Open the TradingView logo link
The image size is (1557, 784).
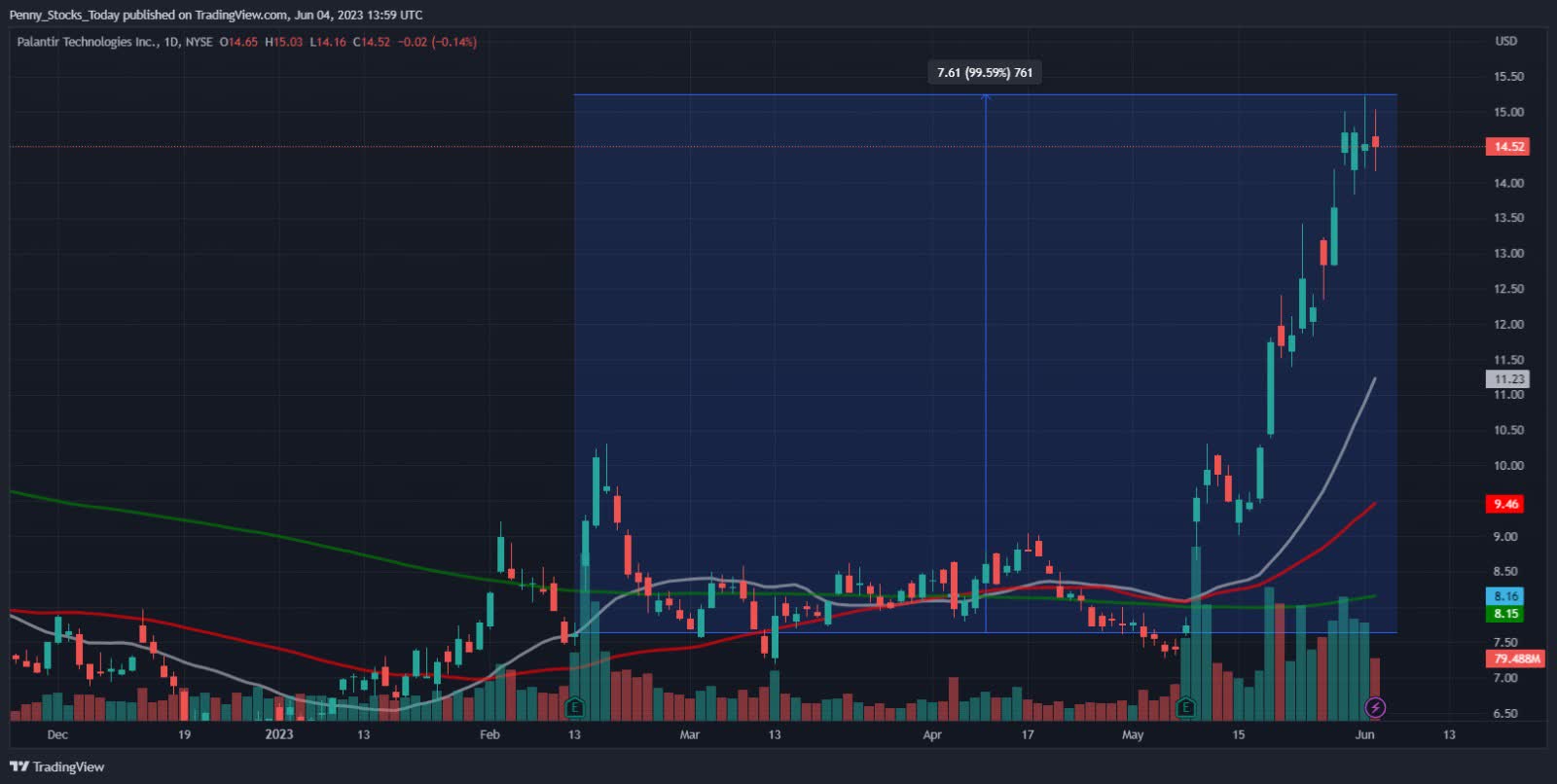point(57,766)
